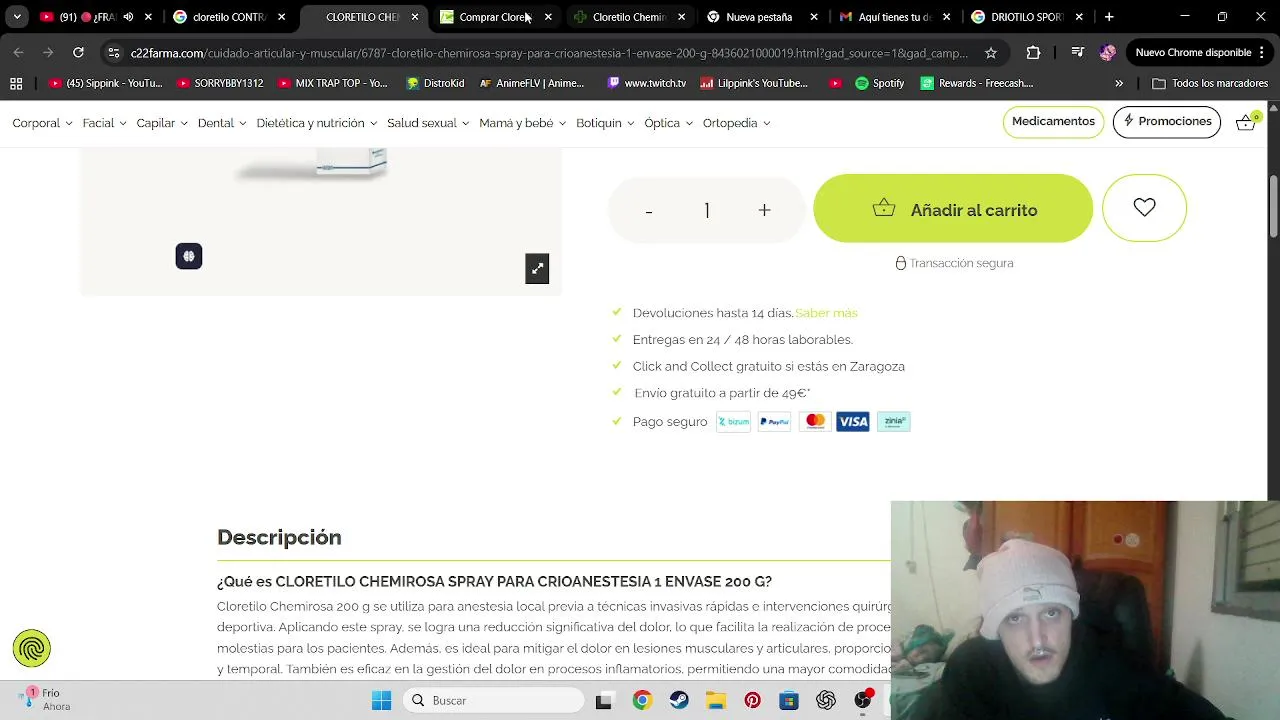Screen dimensions: 1280x720
Task: Expand the Corporal category menu
Action: point(42,123)
